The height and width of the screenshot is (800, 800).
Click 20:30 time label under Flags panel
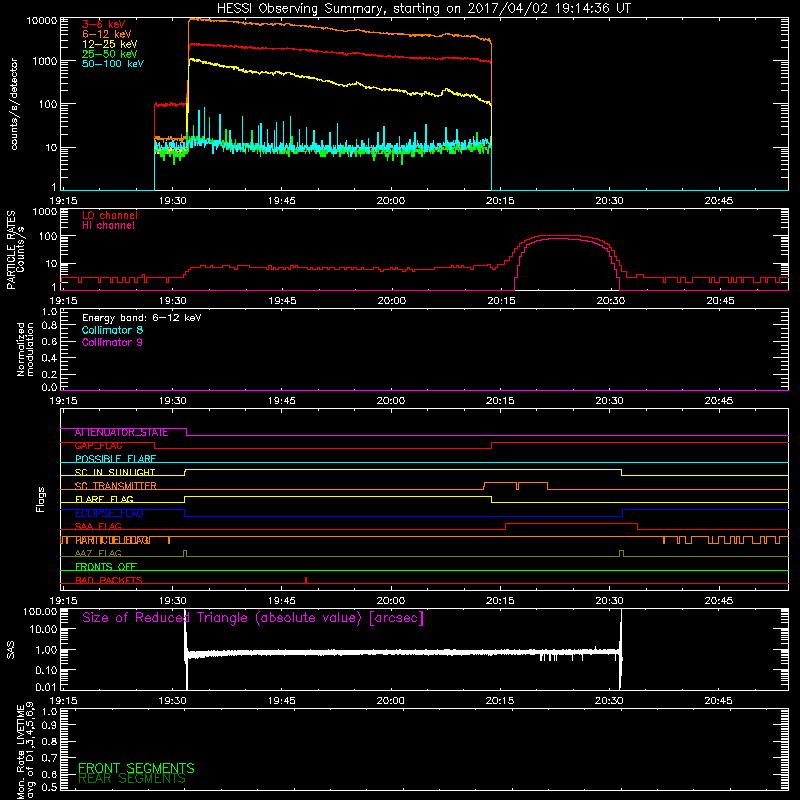(609, 601)
